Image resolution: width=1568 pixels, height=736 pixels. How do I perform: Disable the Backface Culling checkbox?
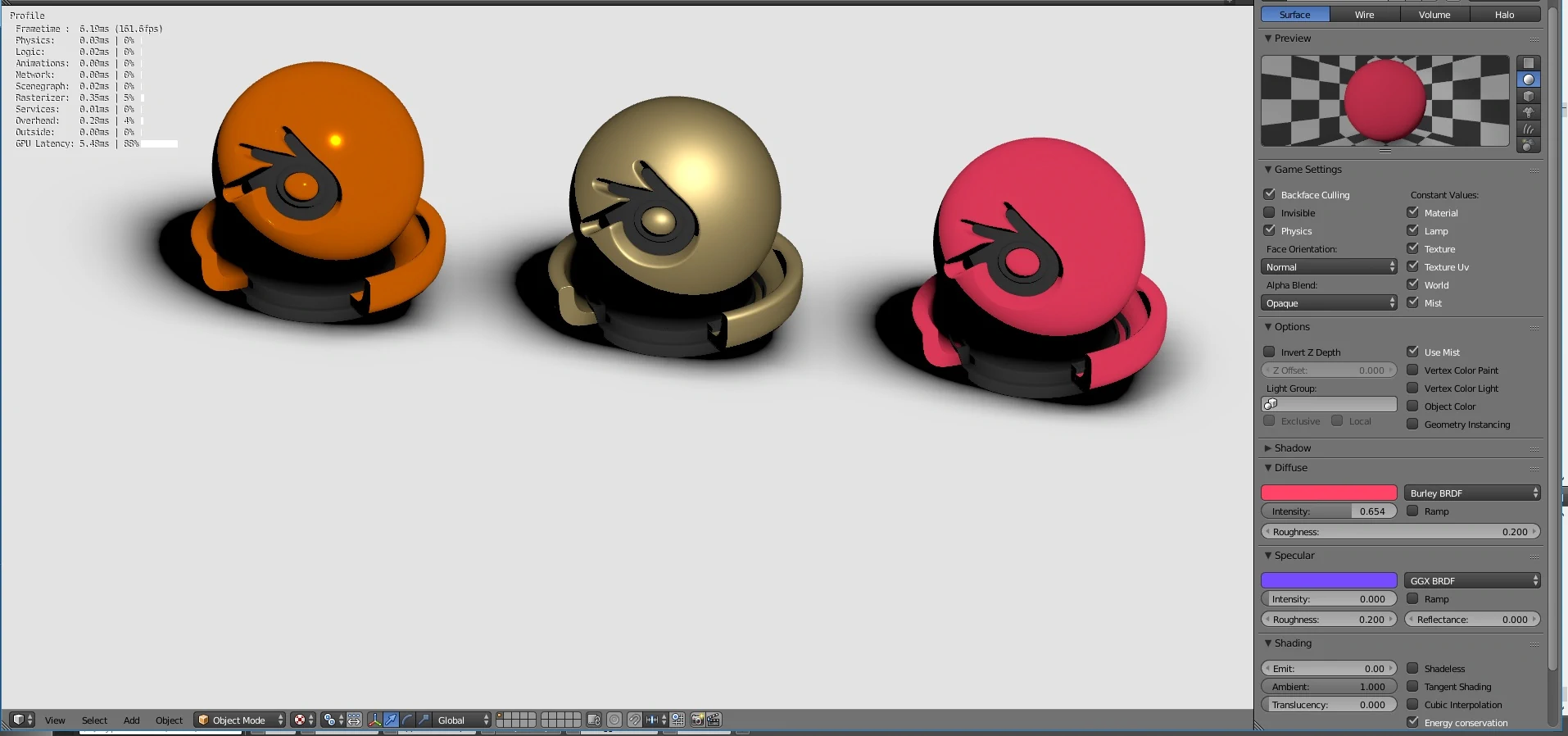1269,194
